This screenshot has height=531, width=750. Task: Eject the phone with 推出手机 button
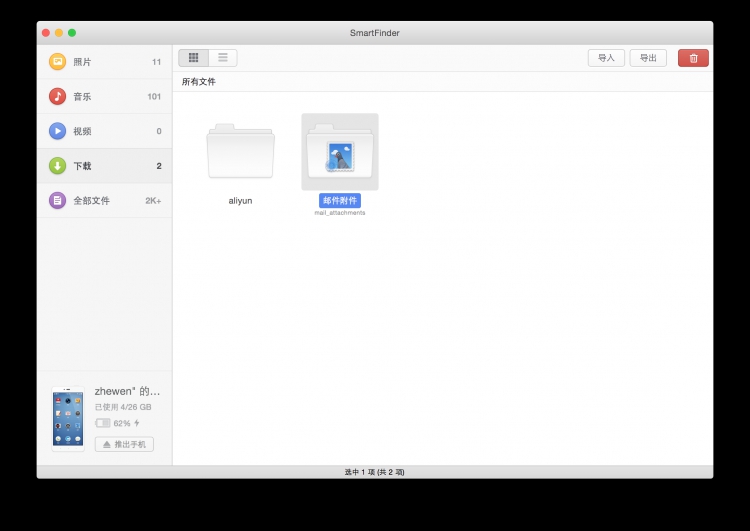coord(124,444)
